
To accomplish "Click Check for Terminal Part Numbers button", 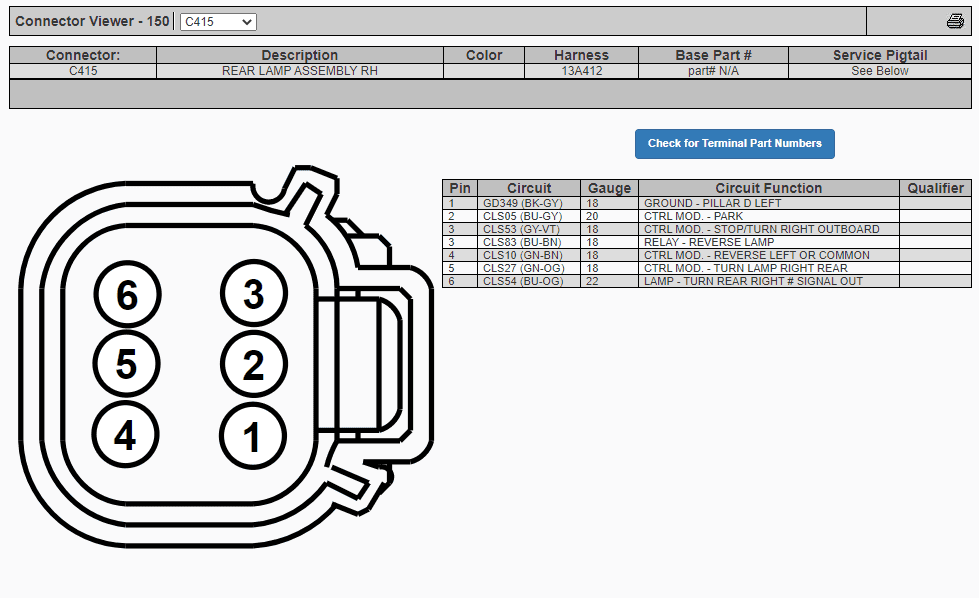I will coord(734,144).
